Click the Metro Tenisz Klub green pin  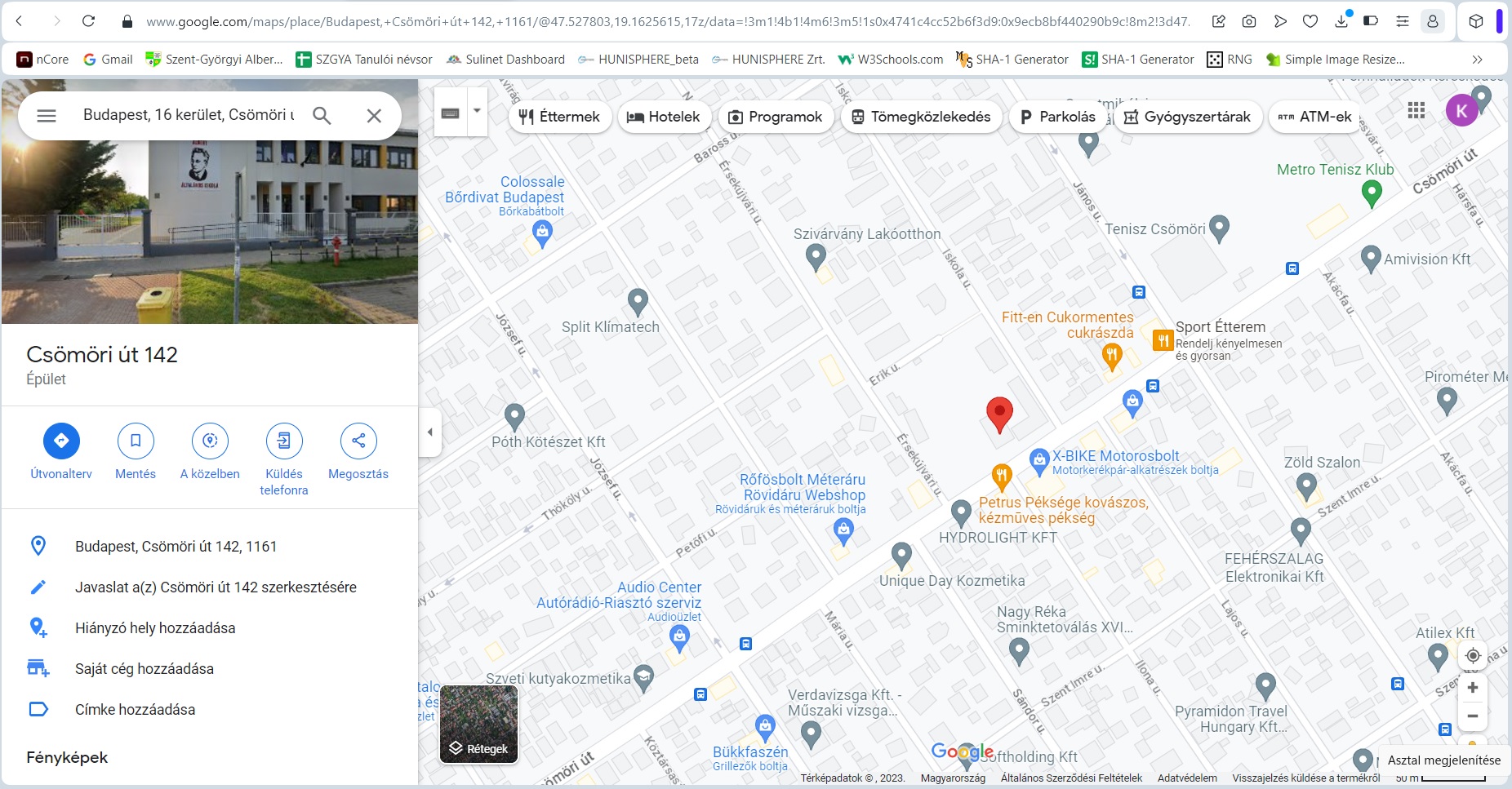click(x=1372, y=193)
